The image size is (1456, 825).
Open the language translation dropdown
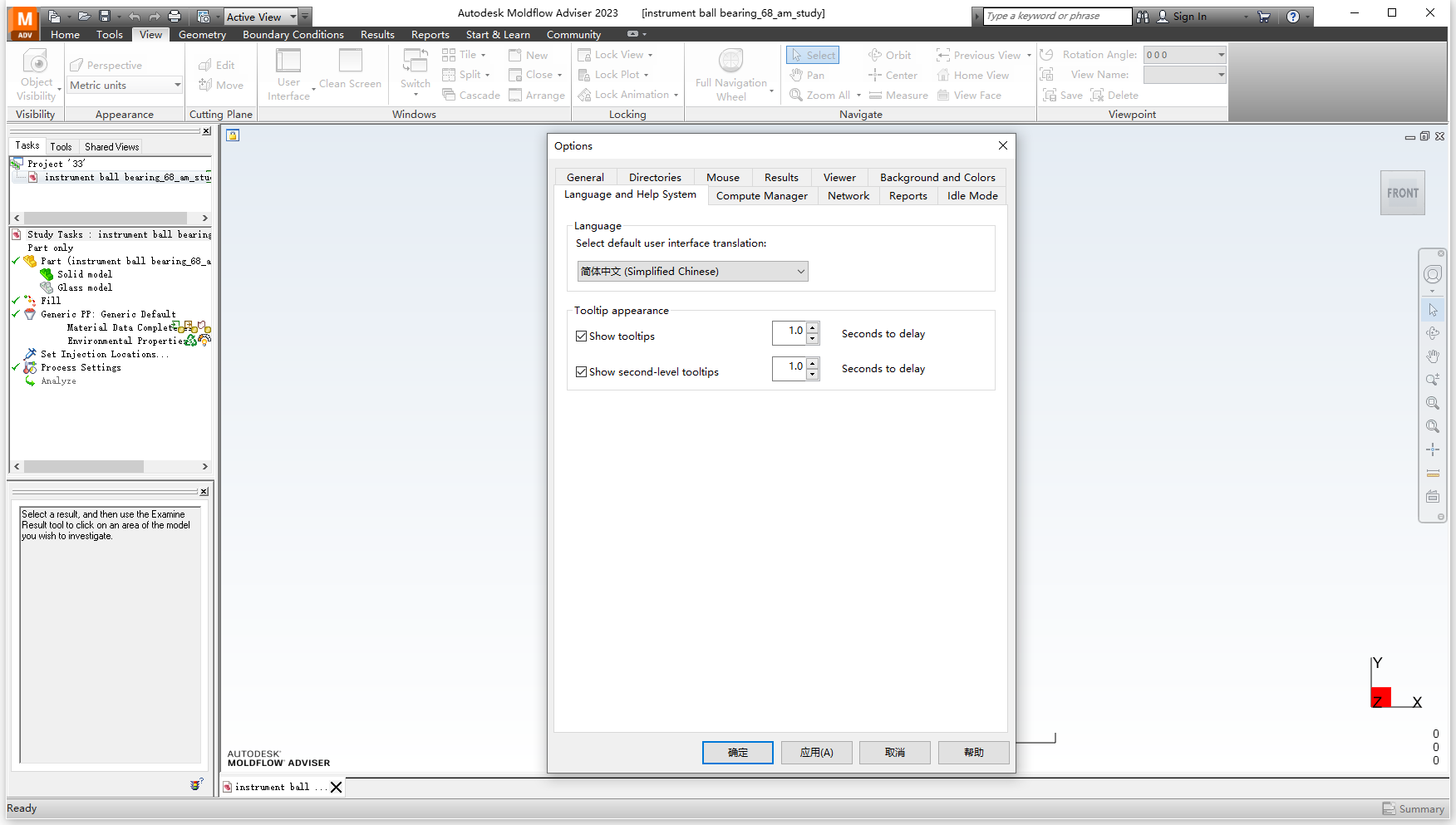click(692, 271)
